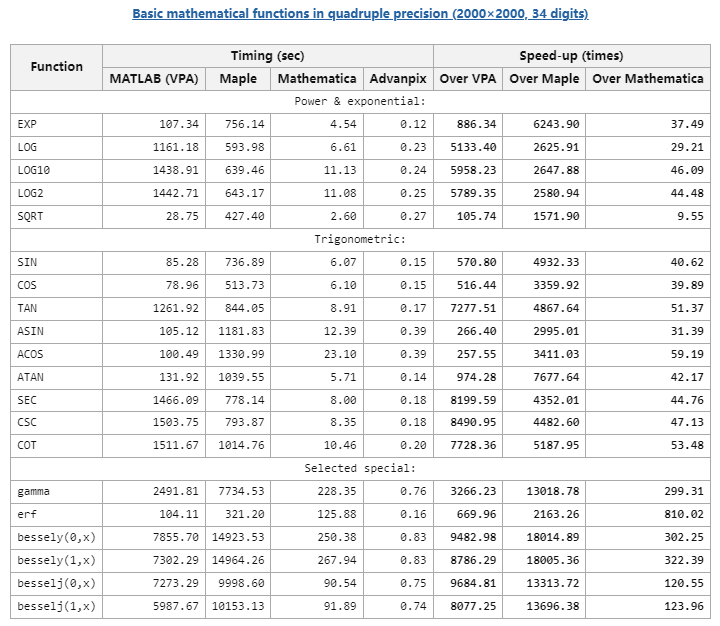
Task: Click bessely(1,x) Over VPA value 8786.29
Action: point(473,560)
